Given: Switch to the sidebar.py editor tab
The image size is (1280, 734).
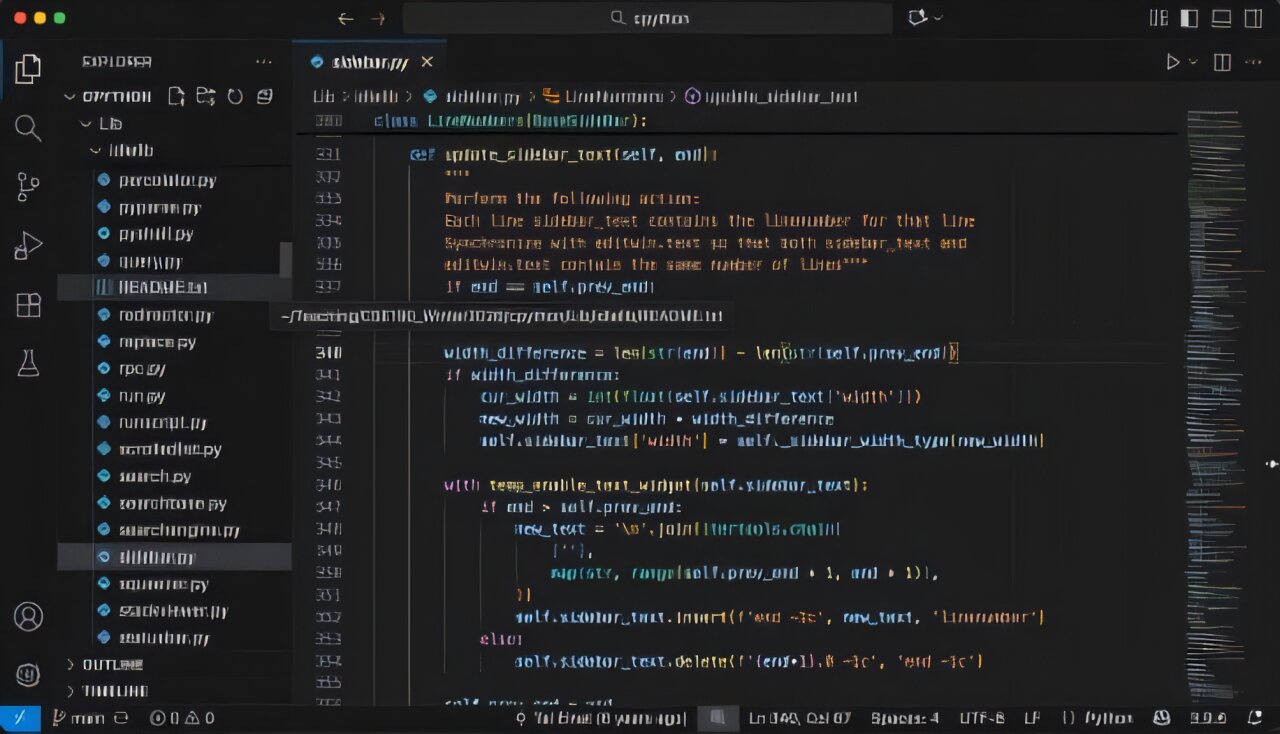Looking at the screenshot, I should tap(370, 61).
